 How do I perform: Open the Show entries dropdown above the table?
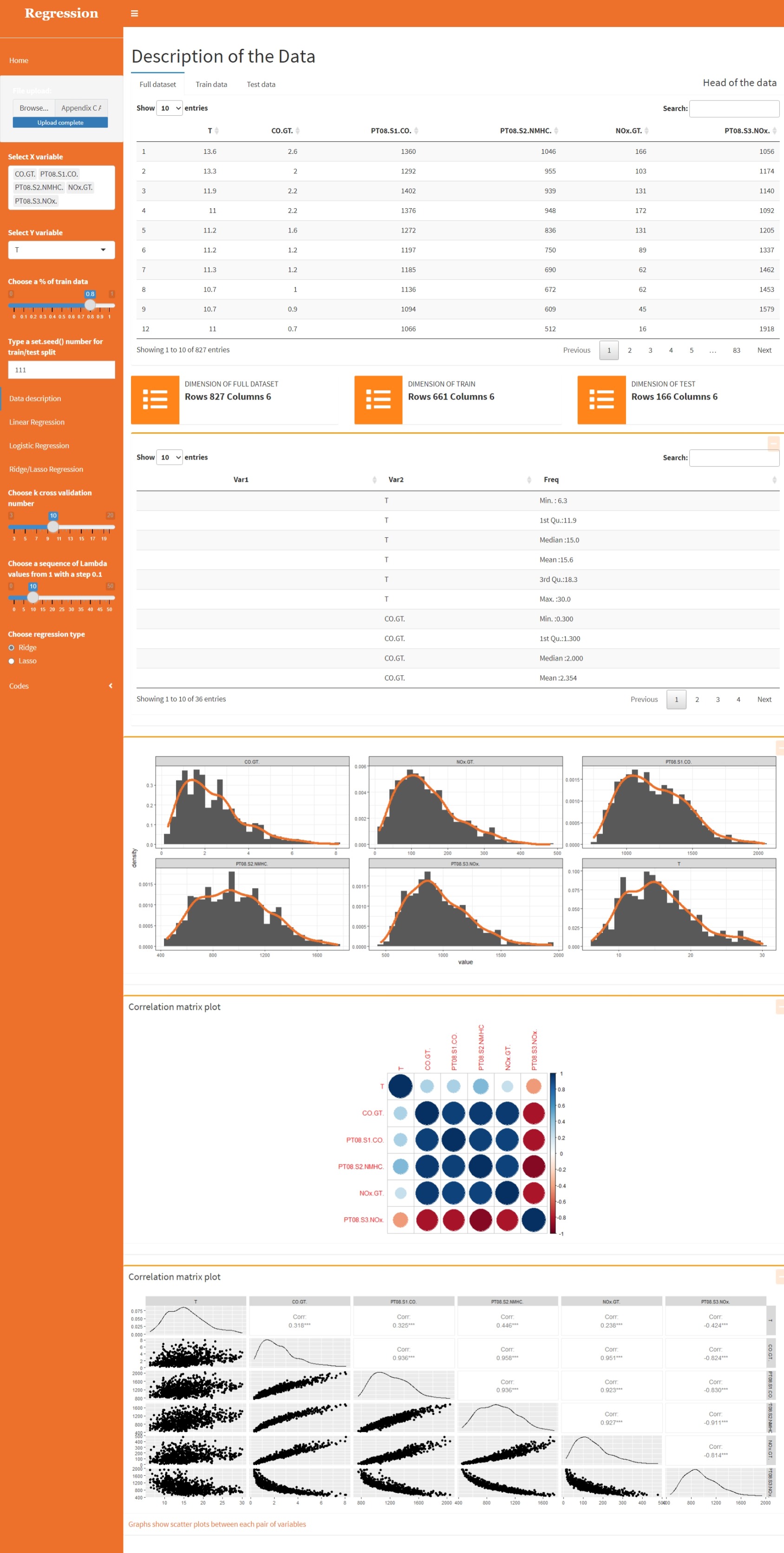[x=170, y=108]
